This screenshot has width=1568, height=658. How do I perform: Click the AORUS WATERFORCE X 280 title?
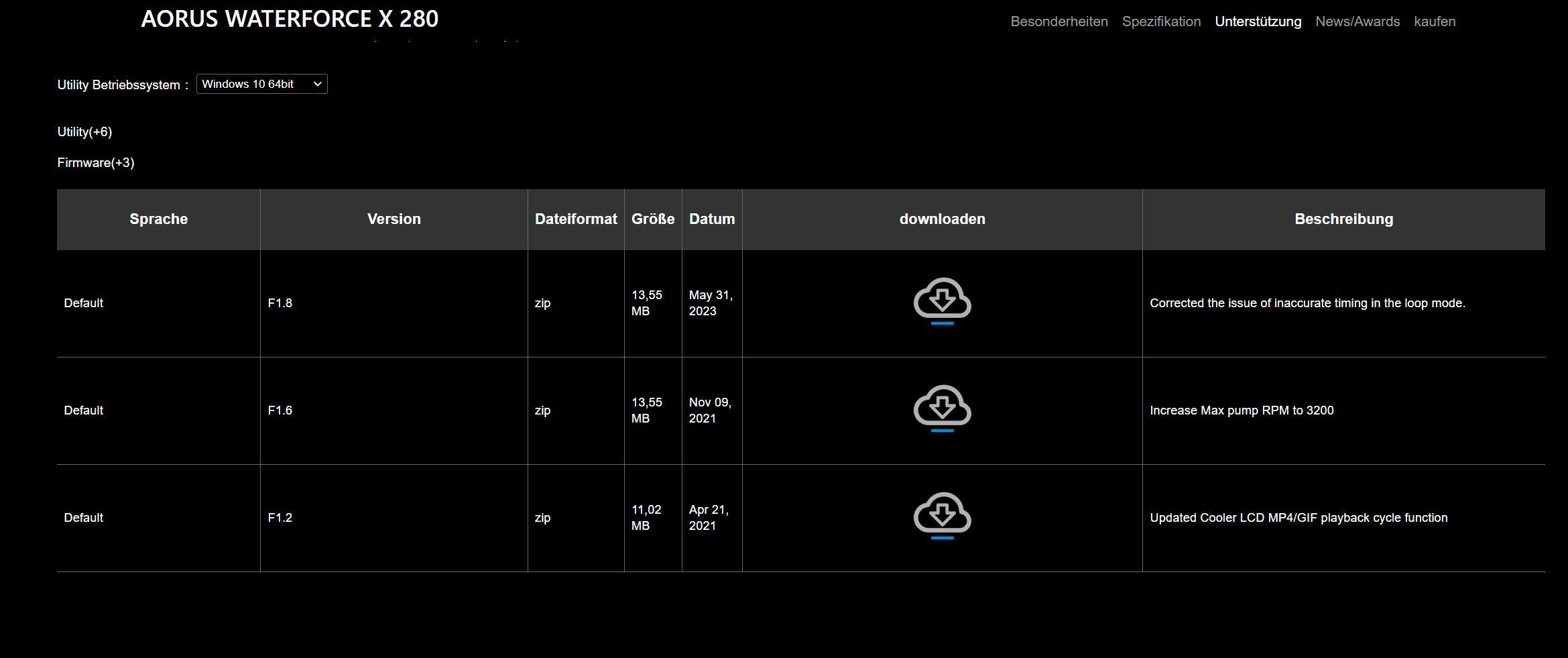click(290, 19)
